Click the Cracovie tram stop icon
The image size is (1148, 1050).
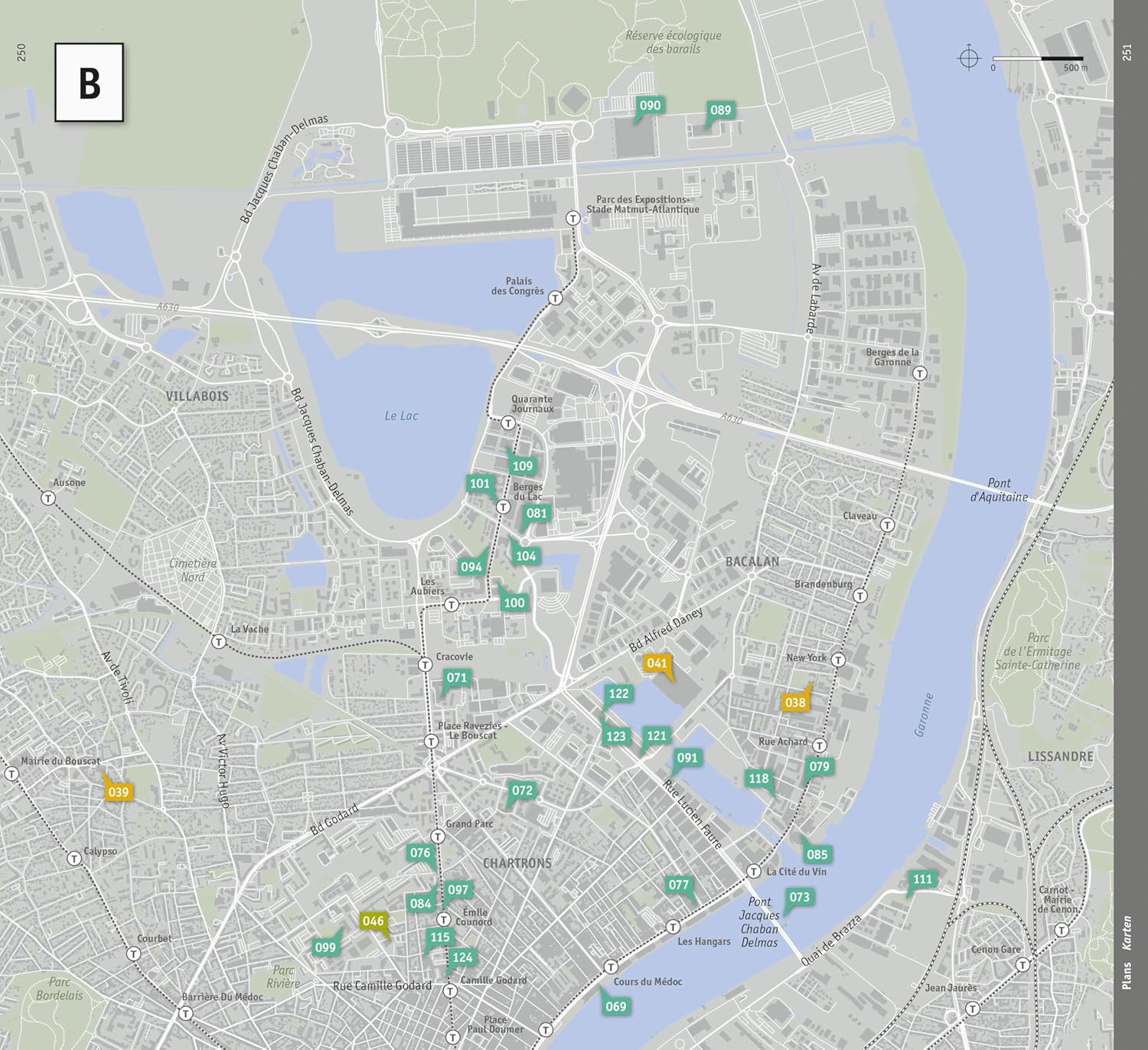(x=425, y=664)
